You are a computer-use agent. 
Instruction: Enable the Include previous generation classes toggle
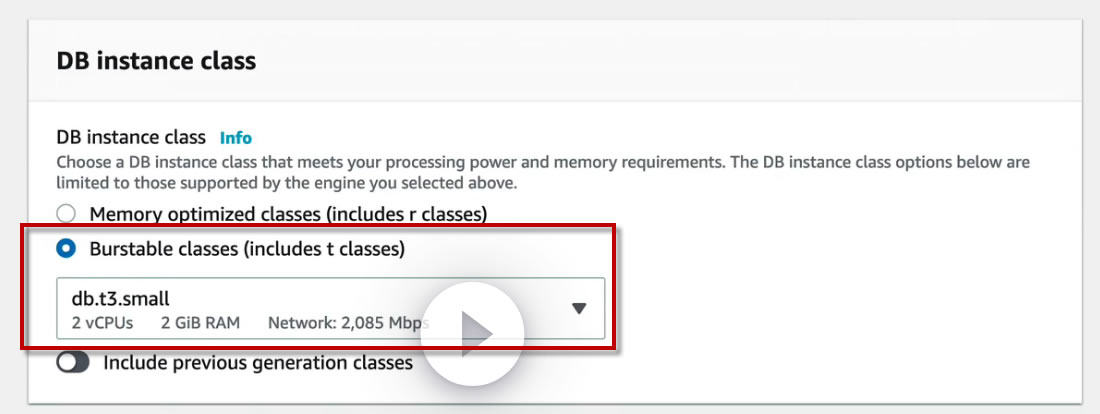coord(73,362)
